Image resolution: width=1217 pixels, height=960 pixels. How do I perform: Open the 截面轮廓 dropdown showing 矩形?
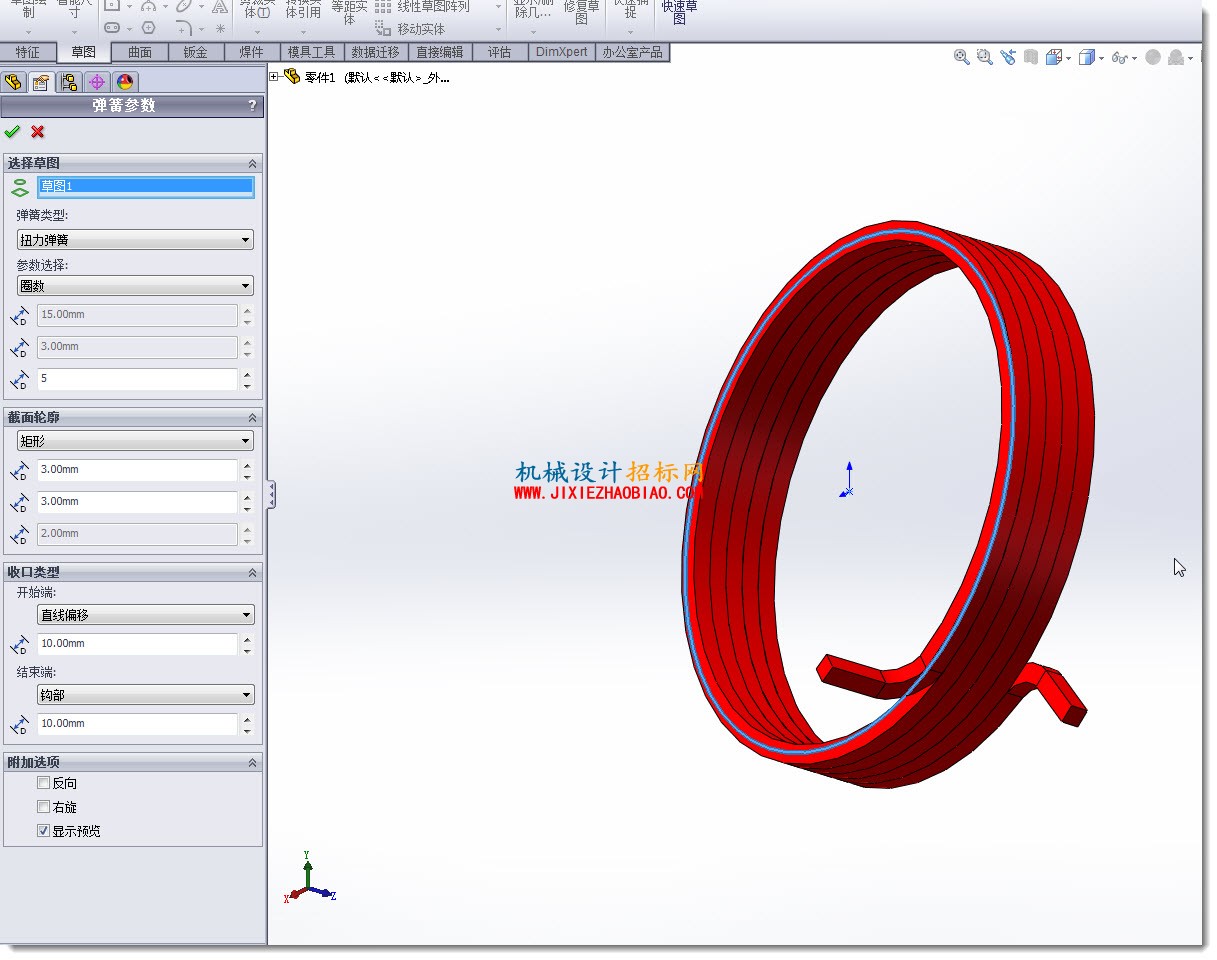(x=135, y=441)
